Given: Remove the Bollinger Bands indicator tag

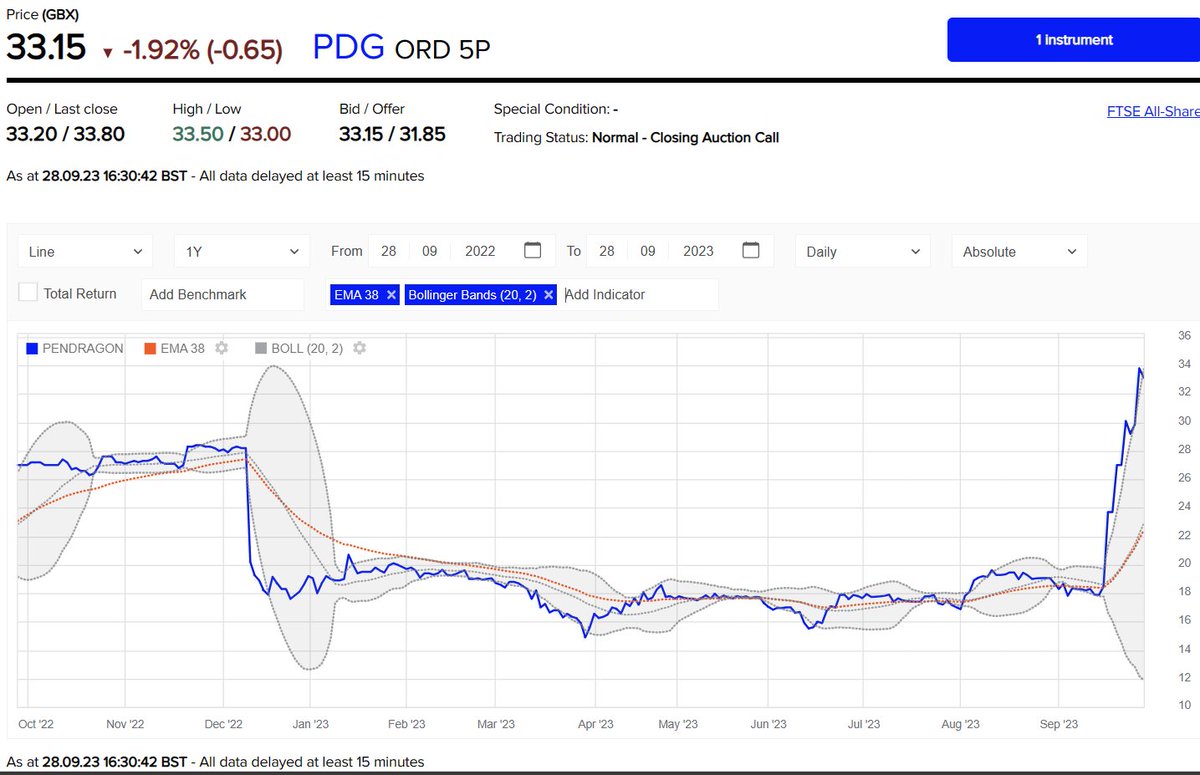Looking at the screenshot, I should pyautogui.click(x=548, y=294).
